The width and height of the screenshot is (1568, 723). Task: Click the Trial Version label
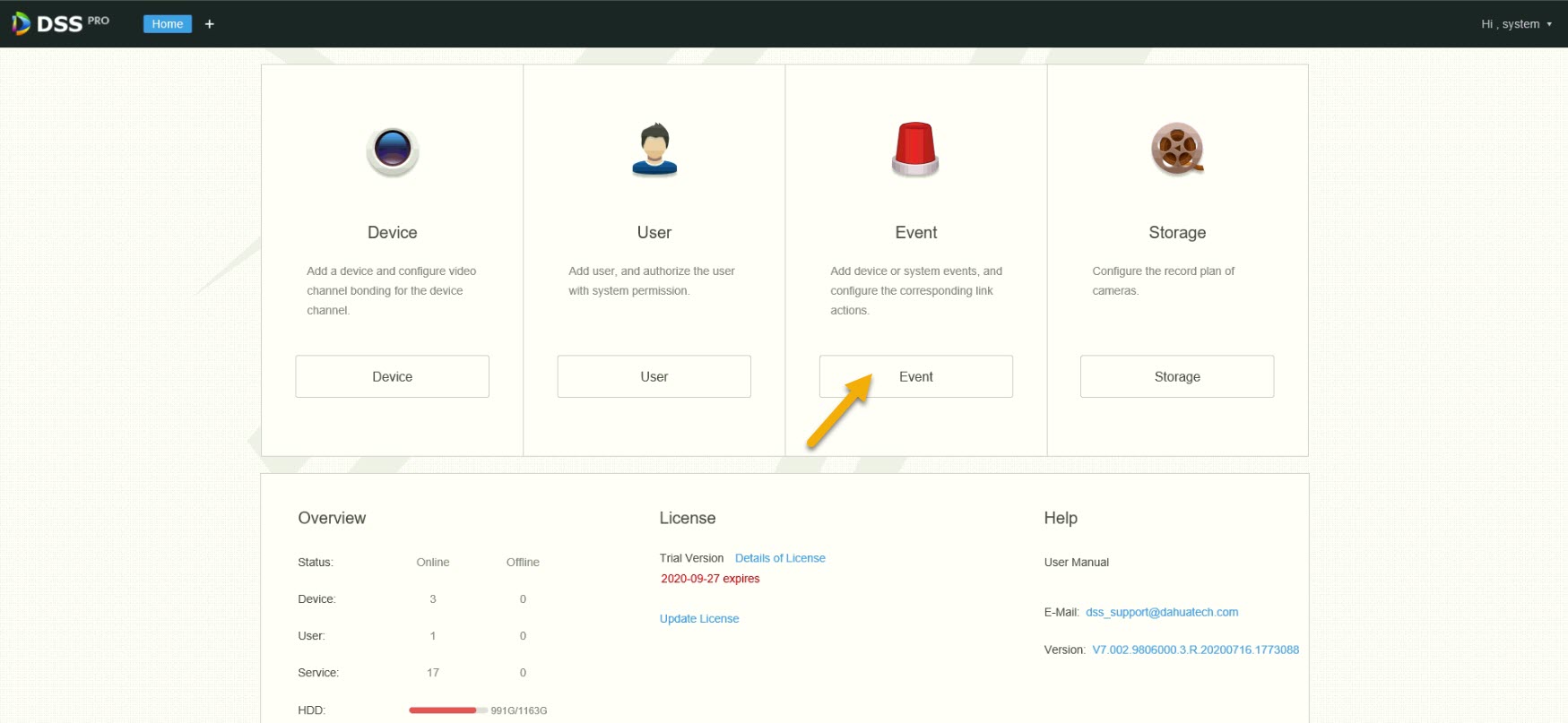pyautogui.click(x=691, y=558)
